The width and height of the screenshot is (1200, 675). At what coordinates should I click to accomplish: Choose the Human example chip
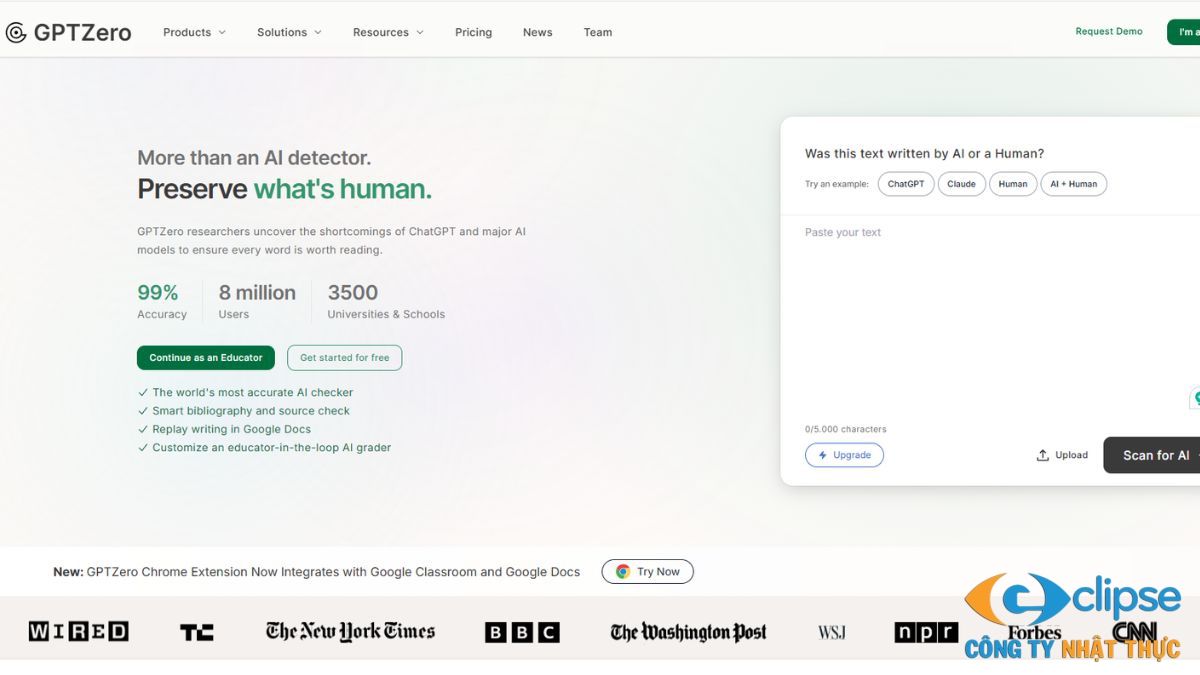coord(1013,184)
